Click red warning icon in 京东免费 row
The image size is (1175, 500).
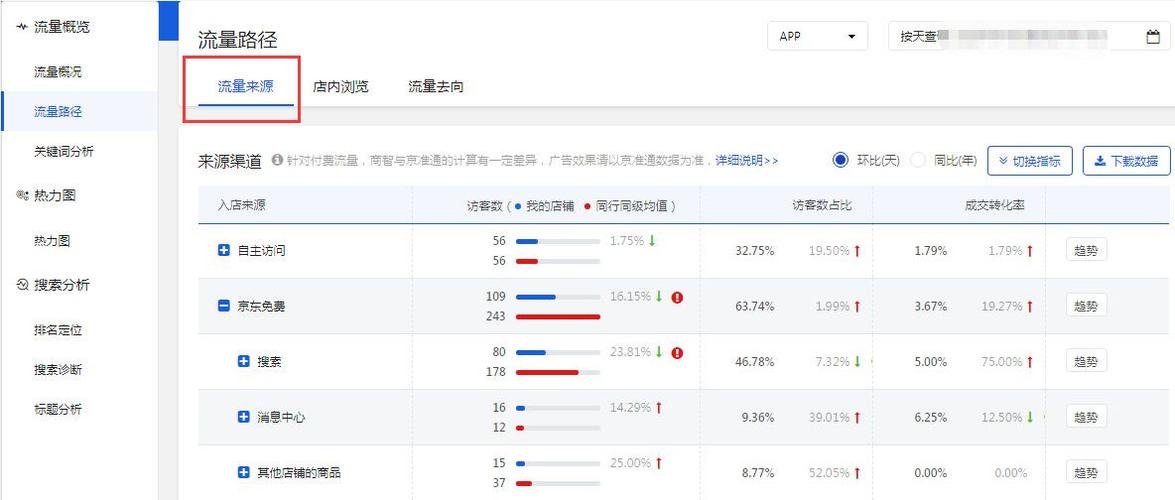(677, 297)
